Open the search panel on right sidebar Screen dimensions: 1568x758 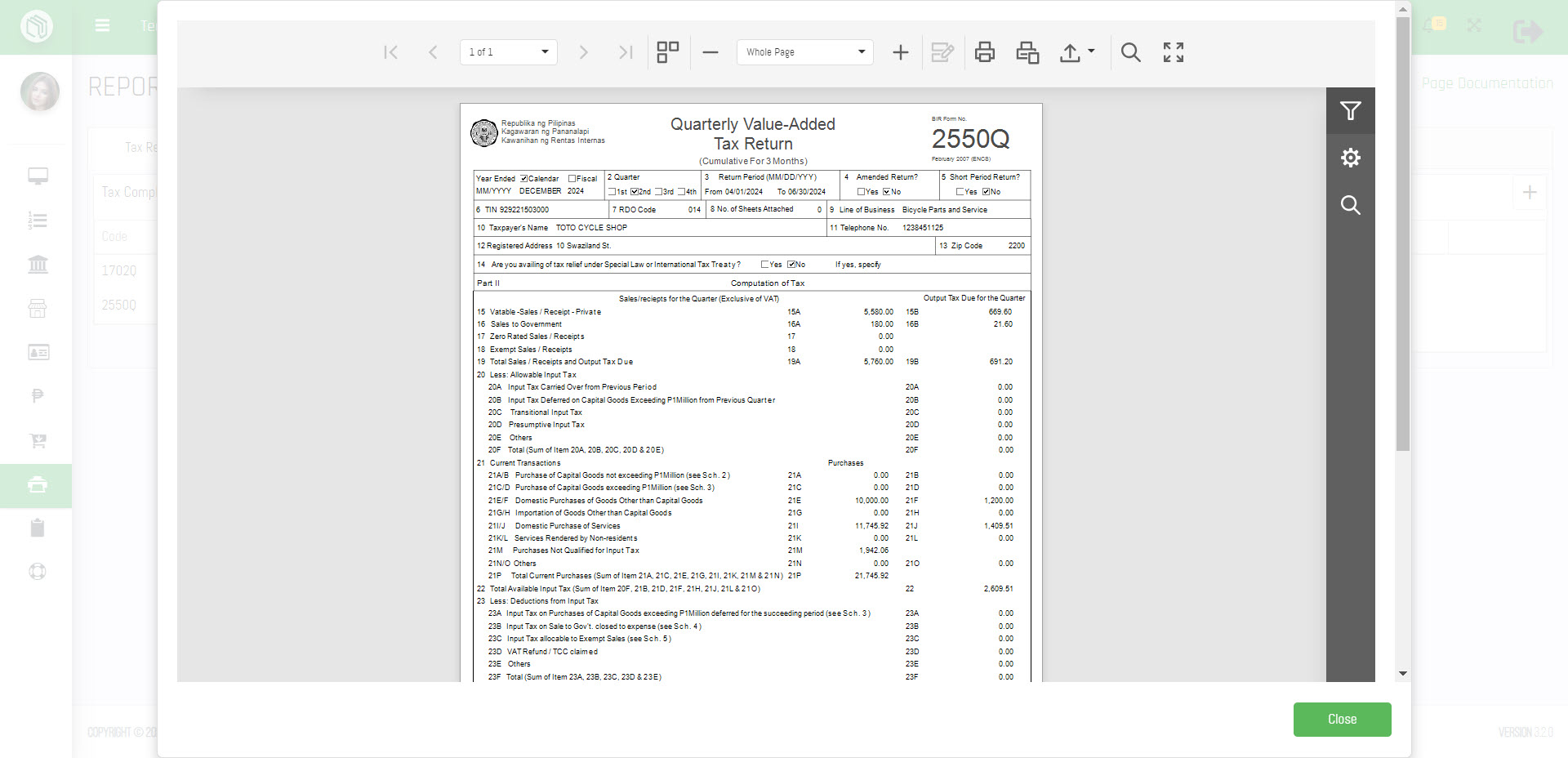point(1351,205)
